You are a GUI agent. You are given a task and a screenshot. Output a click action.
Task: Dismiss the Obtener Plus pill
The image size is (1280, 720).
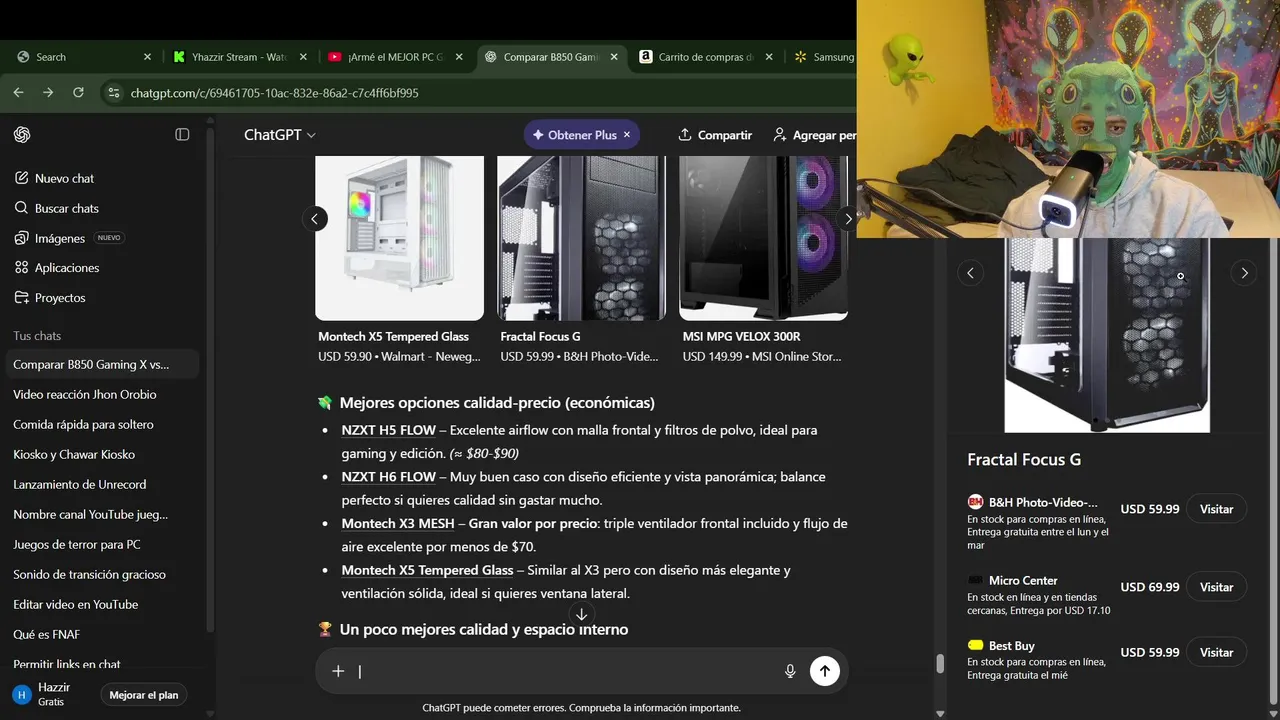tap(627, 135)
